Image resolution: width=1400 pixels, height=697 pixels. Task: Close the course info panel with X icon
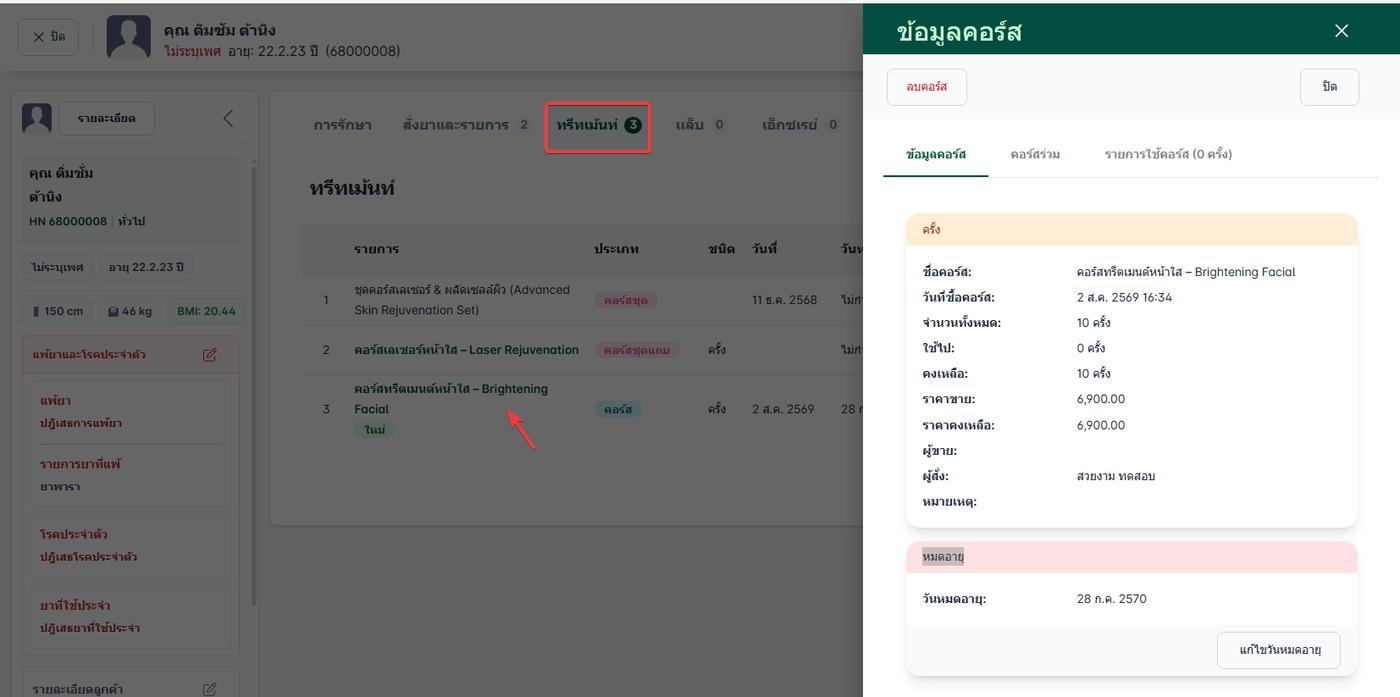click(1341, 31)
